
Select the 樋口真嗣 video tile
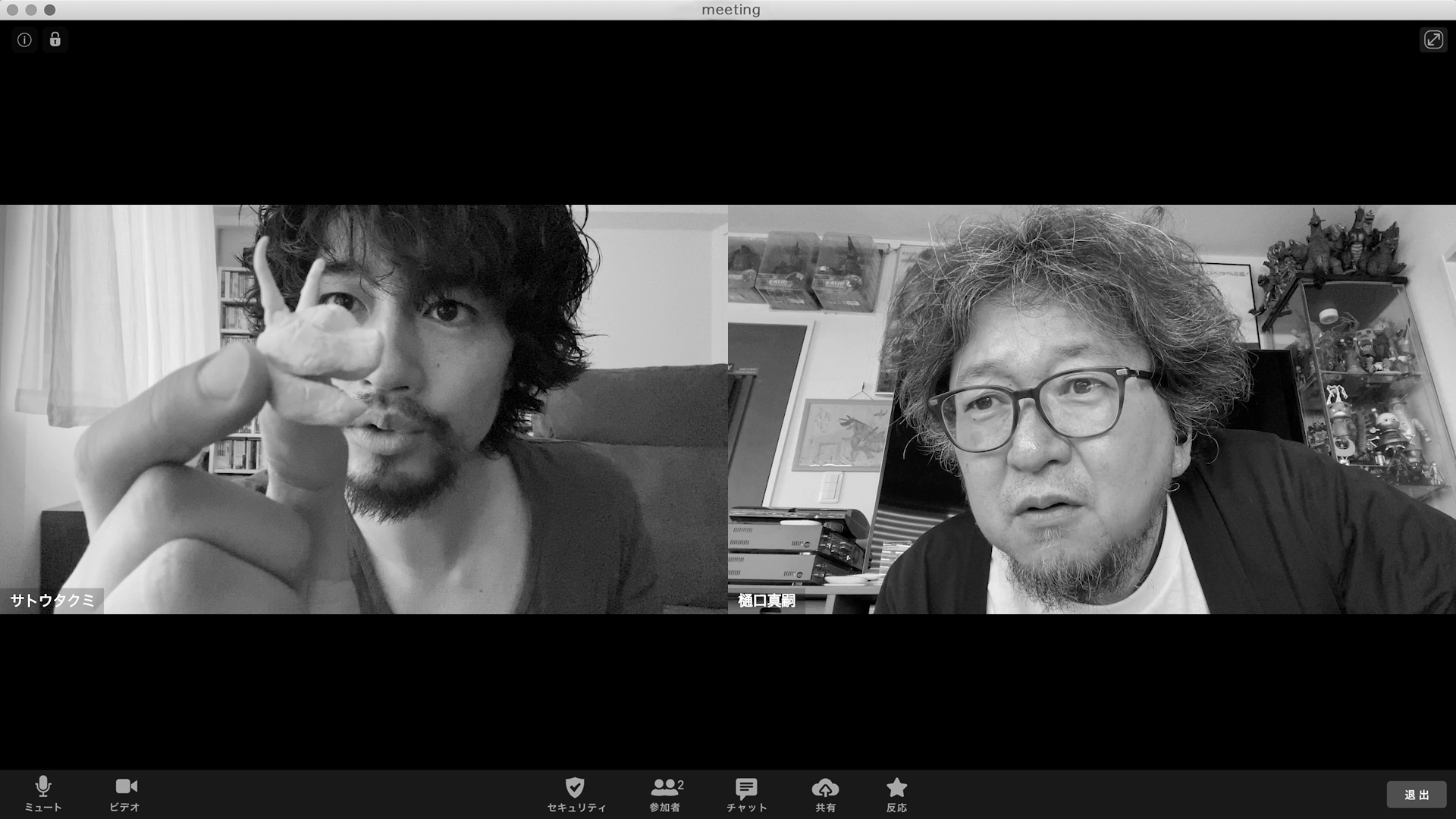pos(1092,409)
